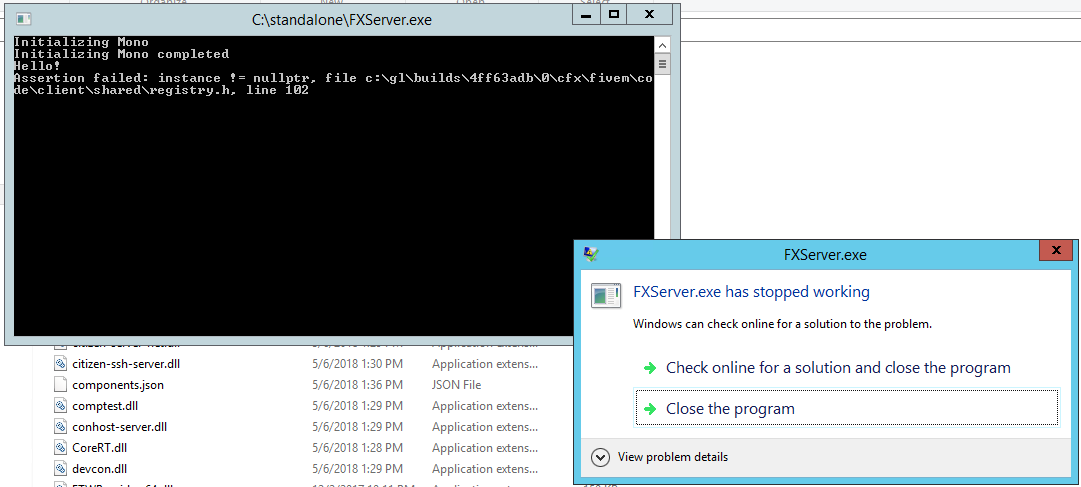Click the 'Assertion failed' console output line

[x=333, y=84]
